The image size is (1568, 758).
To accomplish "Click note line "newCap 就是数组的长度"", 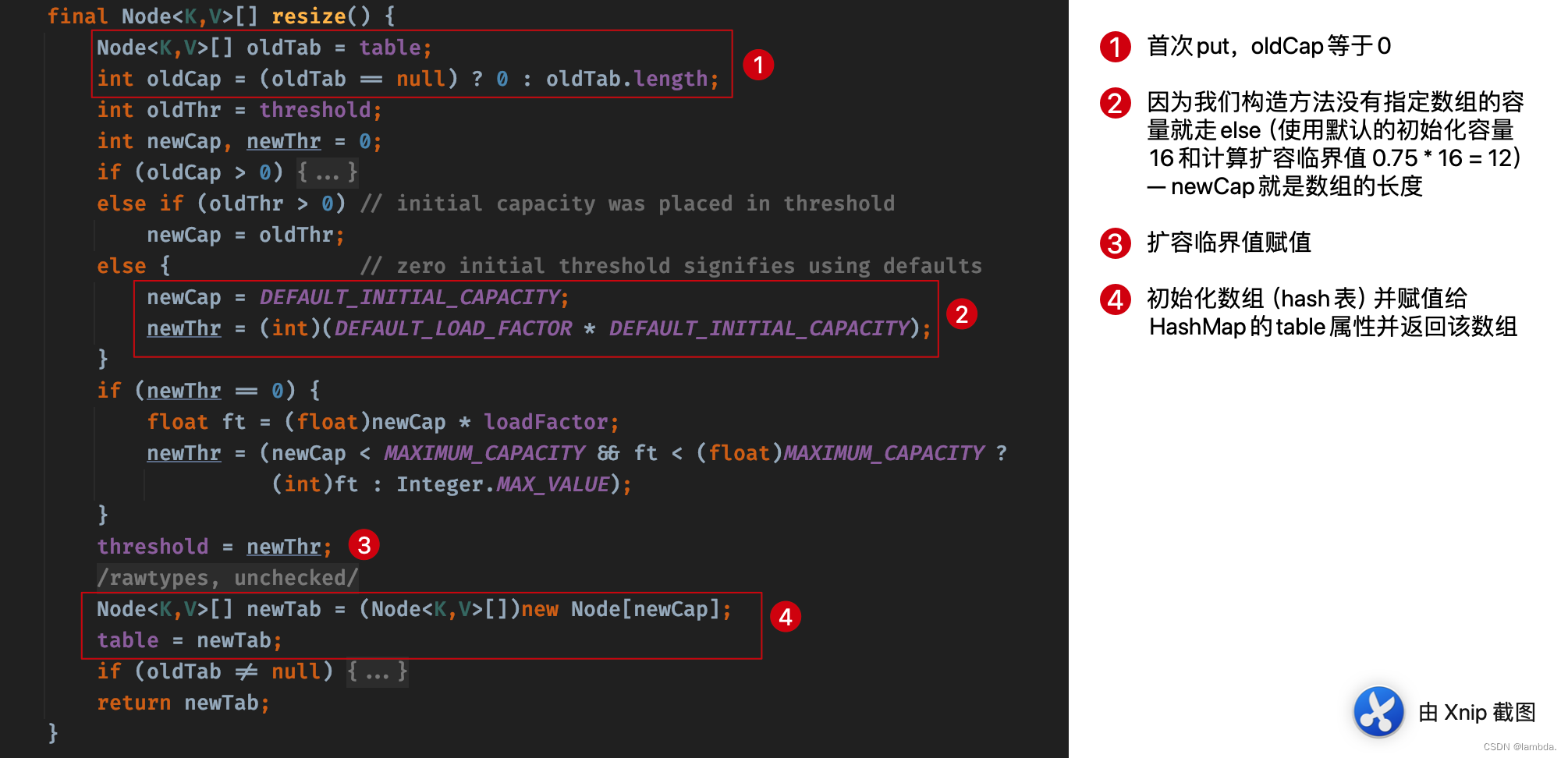I will tap(1297, 186).
